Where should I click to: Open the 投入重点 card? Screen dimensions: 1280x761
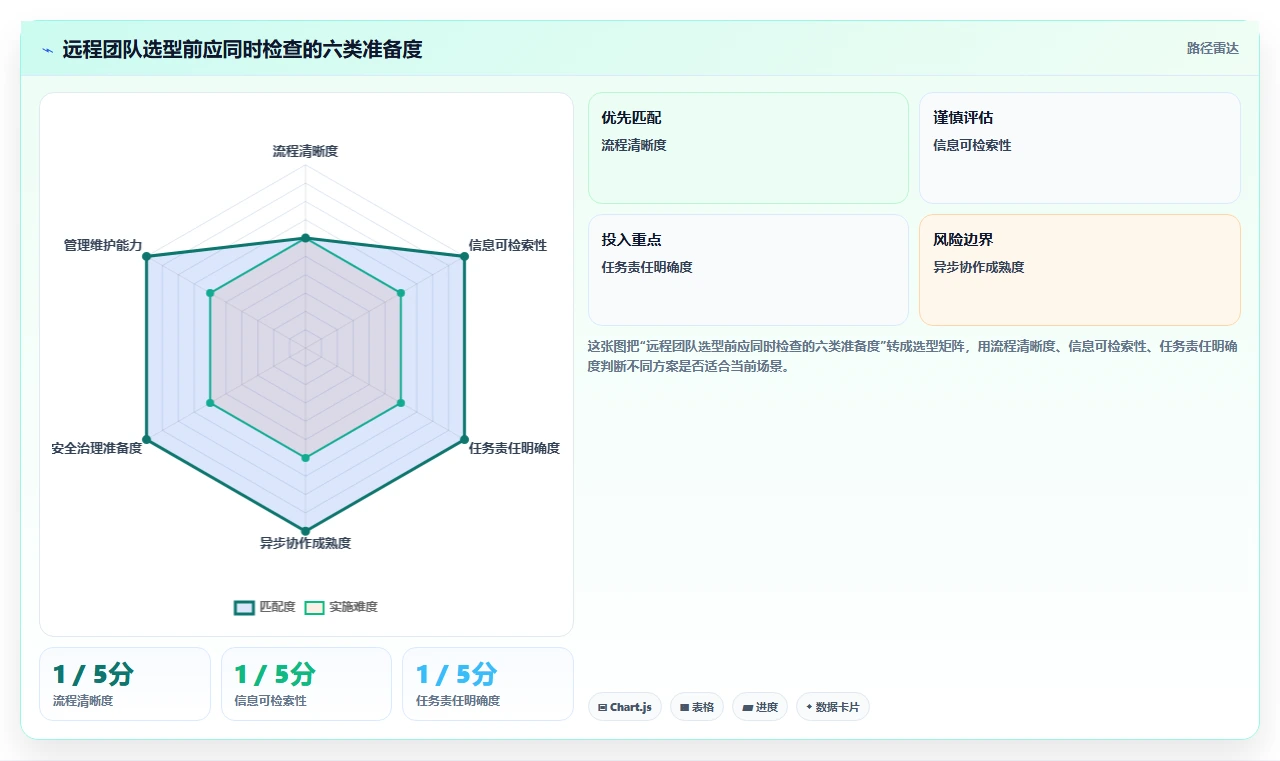point(748,270)
